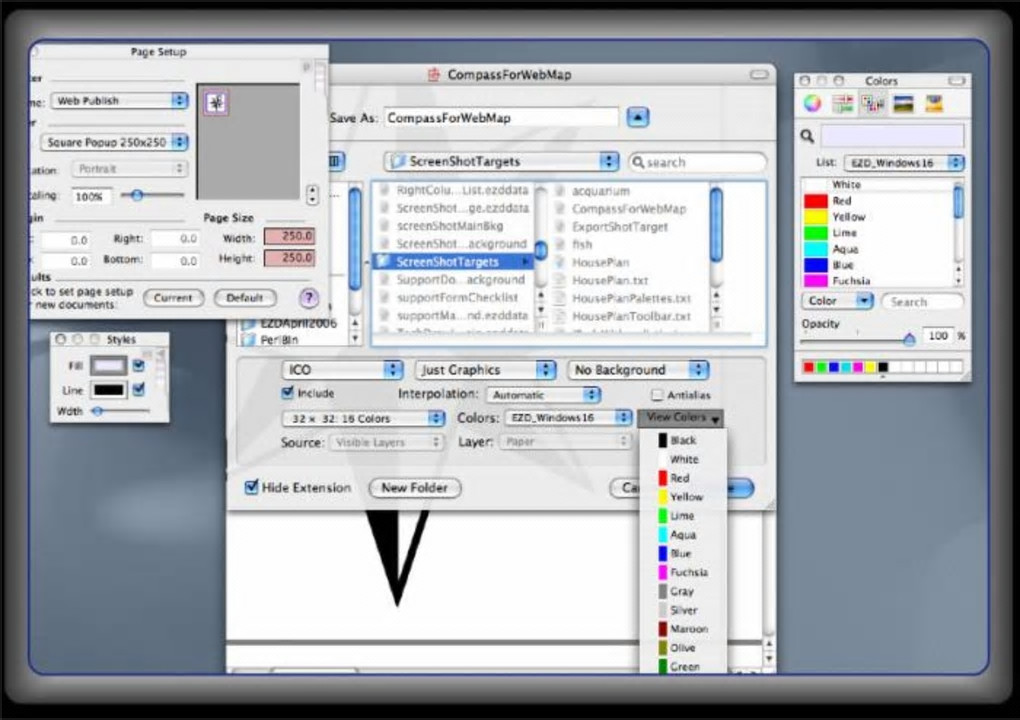The height and width of the screenshot is (720, 1020).
Task: Open the ICO format dropdown
Action: tap(342, 369)
